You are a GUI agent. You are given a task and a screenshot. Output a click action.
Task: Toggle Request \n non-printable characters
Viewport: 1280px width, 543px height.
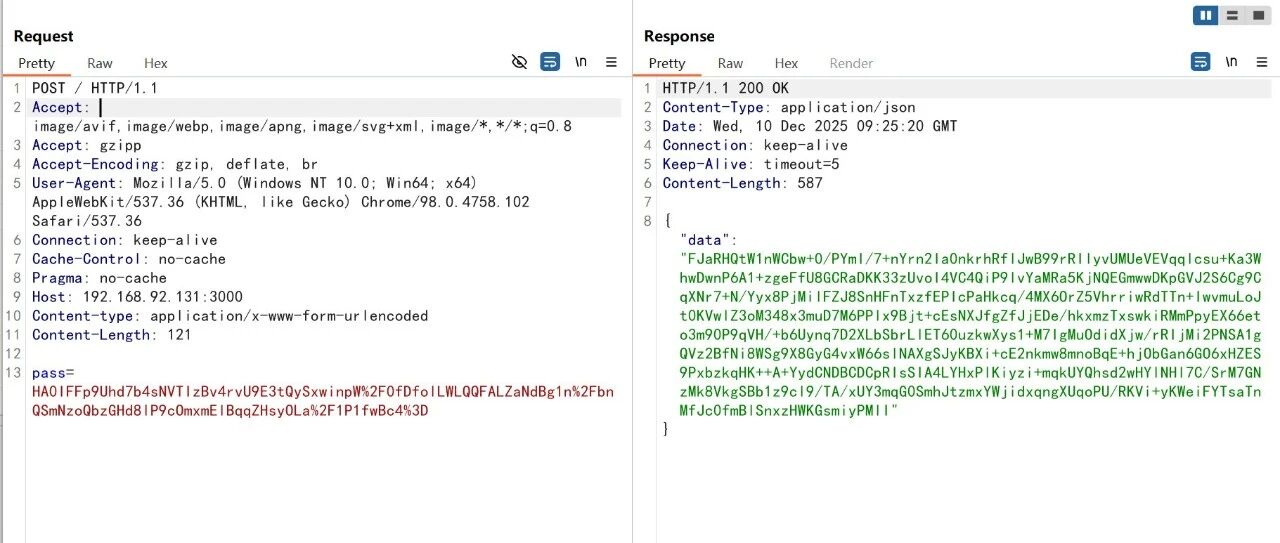coord(581,62)
